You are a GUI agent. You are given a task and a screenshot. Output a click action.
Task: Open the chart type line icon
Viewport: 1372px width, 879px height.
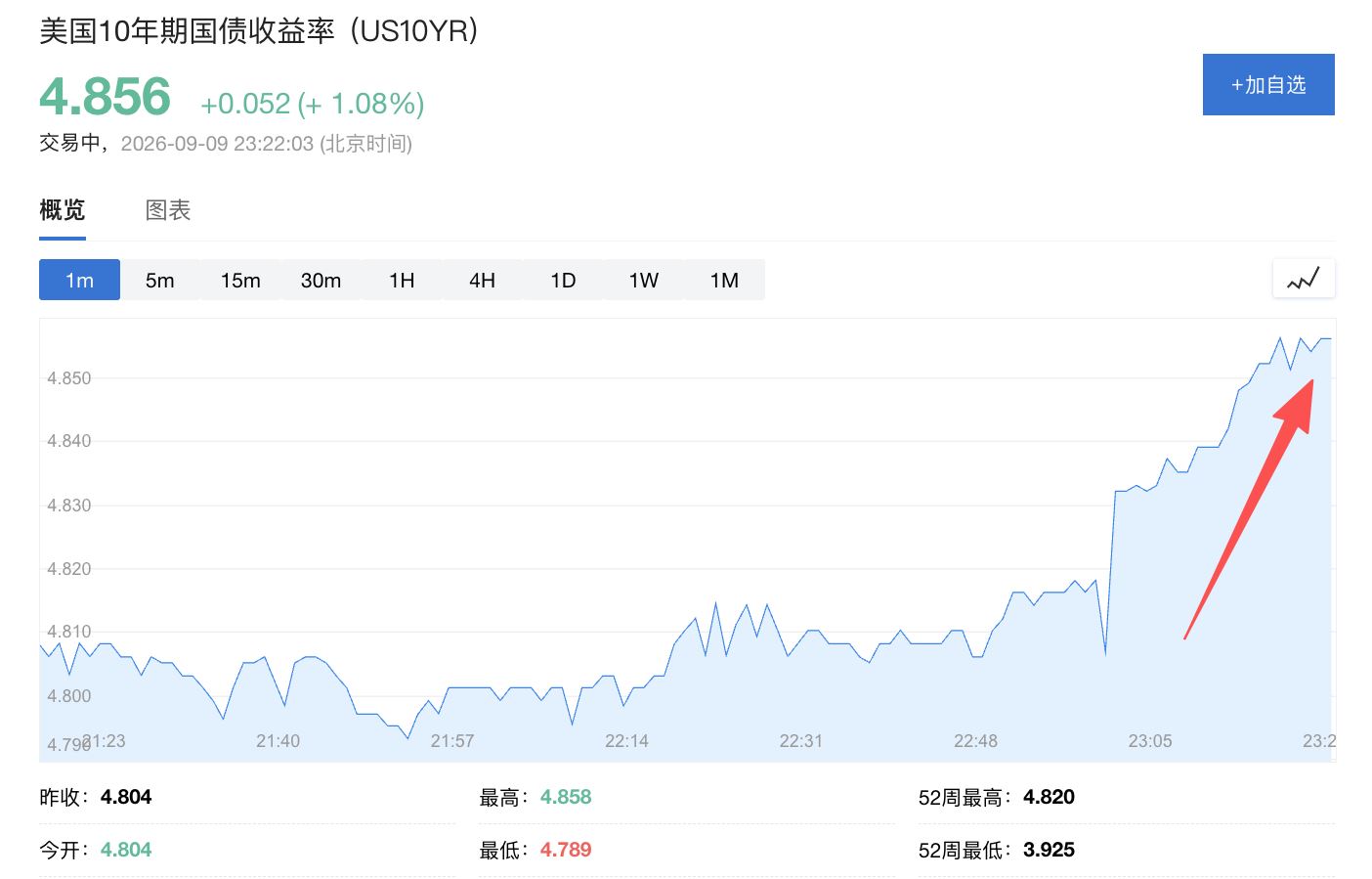1304,280
